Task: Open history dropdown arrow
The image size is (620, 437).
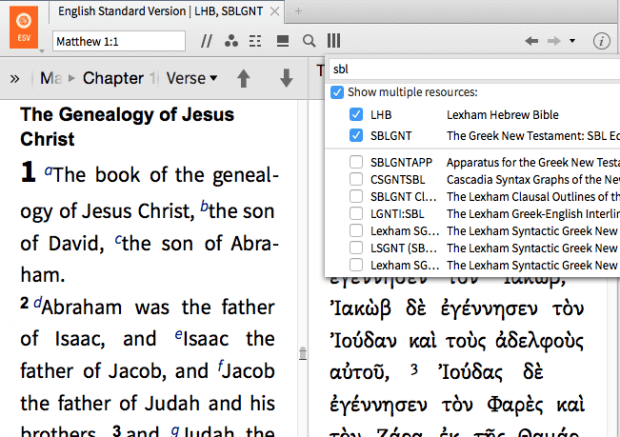Action: click(572, 41)
